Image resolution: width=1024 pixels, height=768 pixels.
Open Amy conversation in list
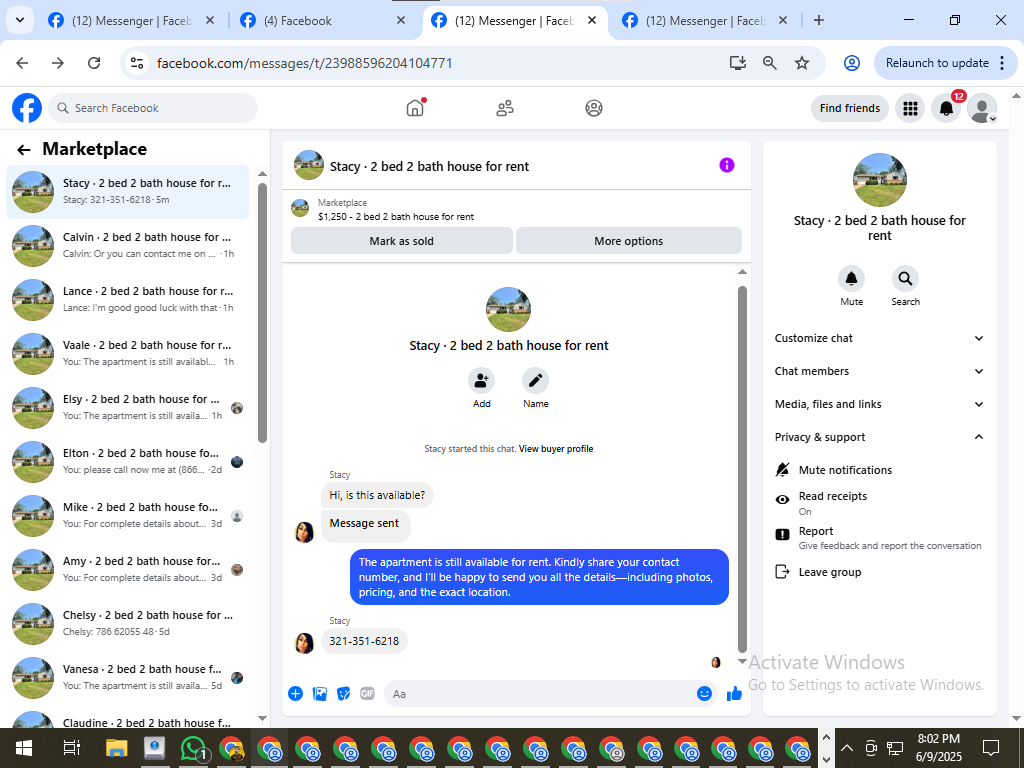tap(127, 569)
